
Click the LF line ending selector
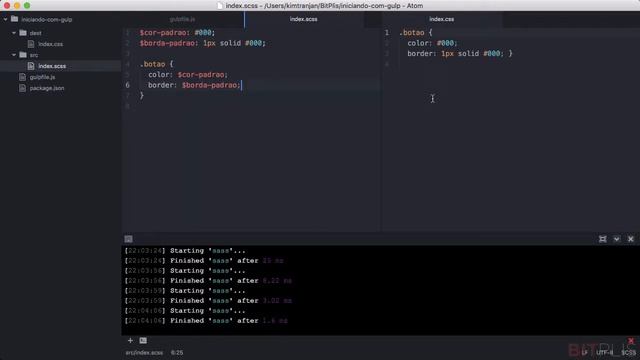point(585,353)
